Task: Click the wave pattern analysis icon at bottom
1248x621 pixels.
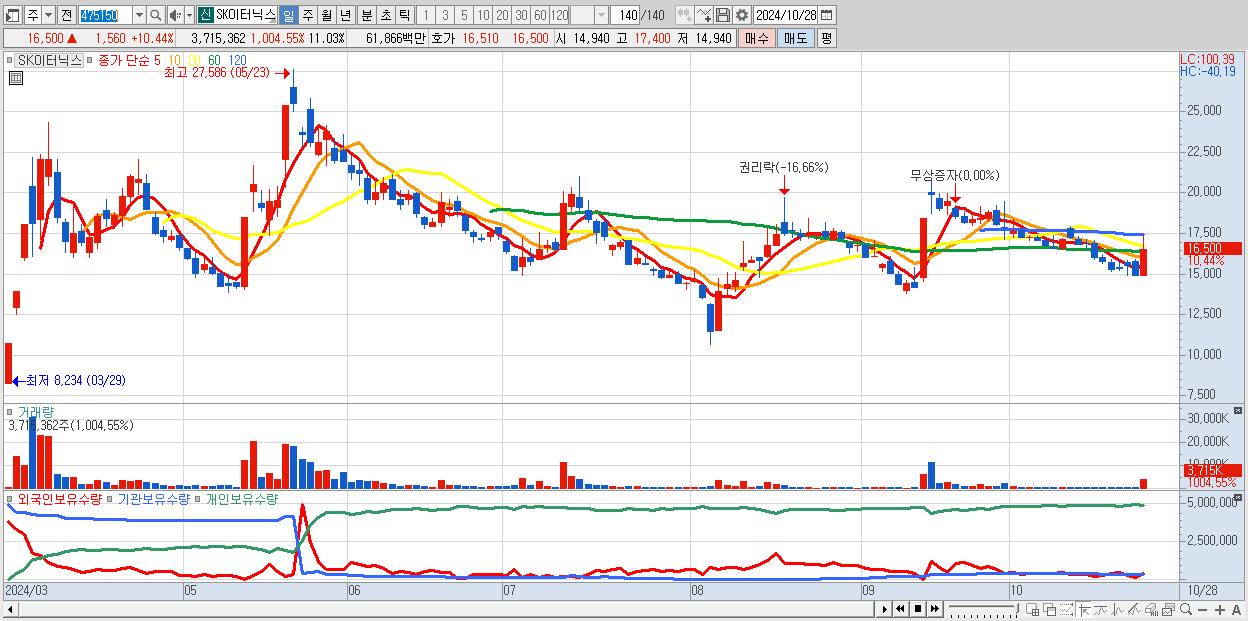Action: point(1118,609)
